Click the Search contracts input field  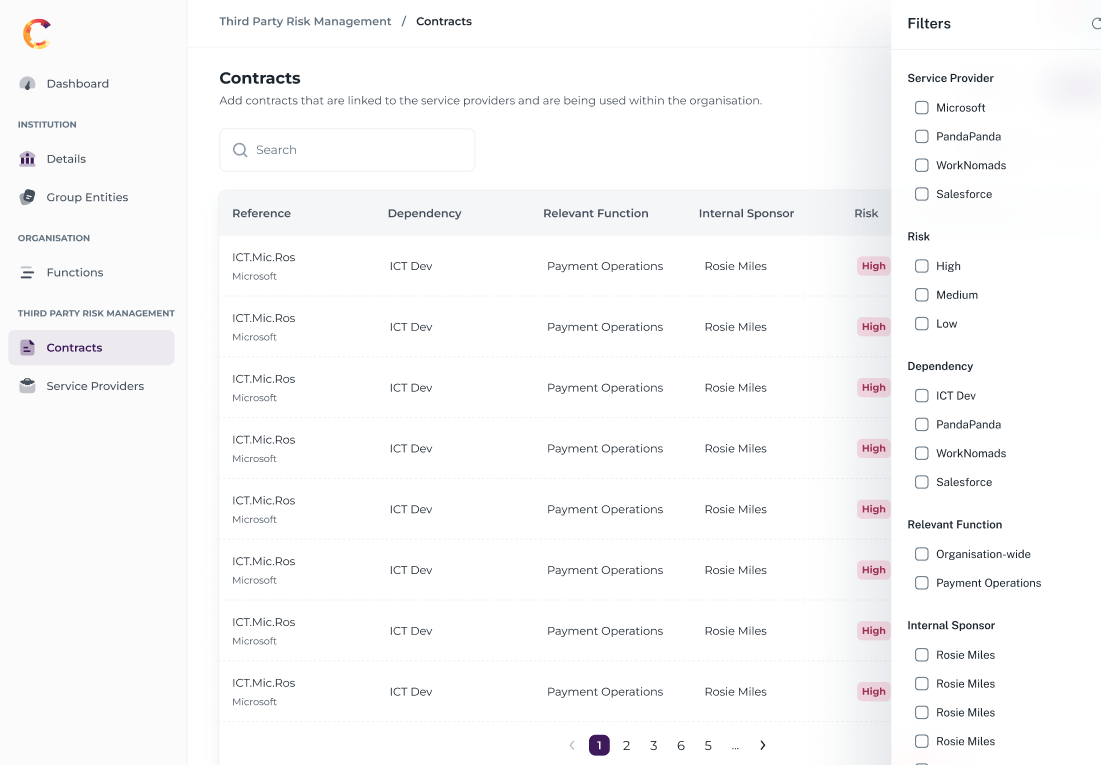tap(360, 150)
